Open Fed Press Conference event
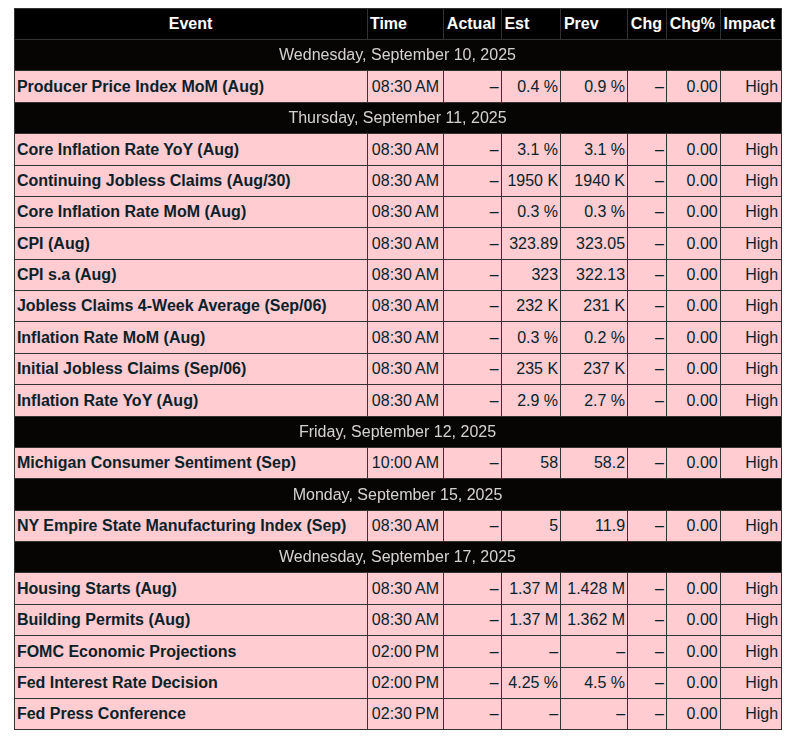The image size is (801, 739). (x=102, y=713)
